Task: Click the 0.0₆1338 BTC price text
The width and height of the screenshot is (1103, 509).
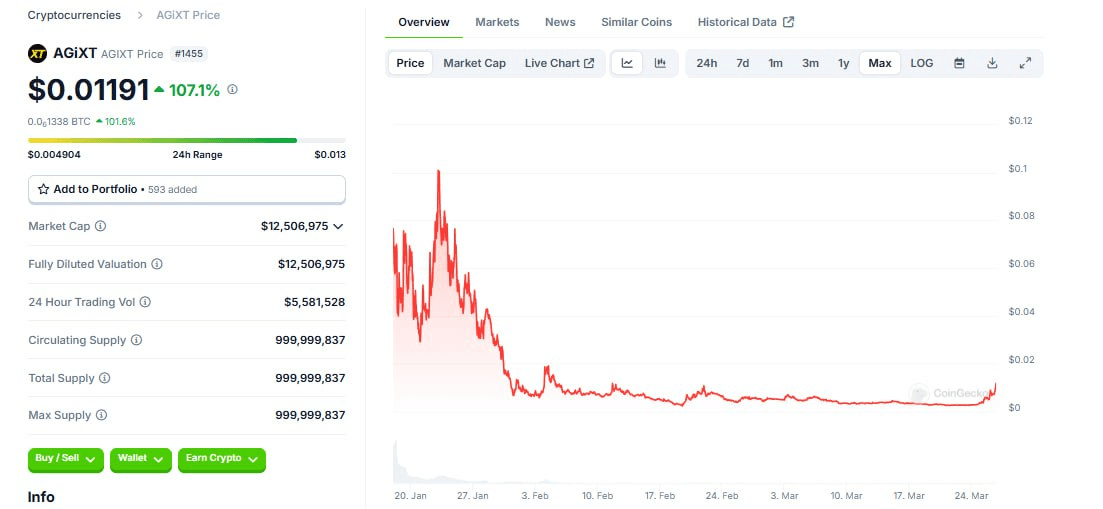Action: point(59,122)
